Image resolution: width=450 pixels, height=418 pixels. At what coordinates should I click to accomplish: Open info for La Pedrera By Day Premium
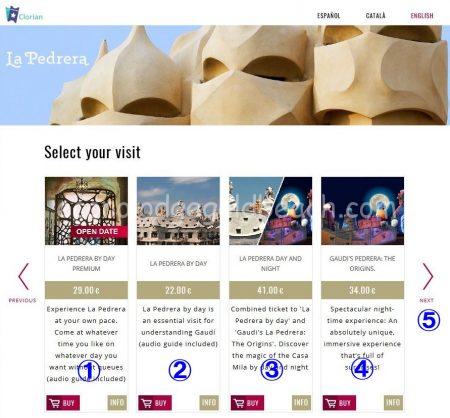117,403
